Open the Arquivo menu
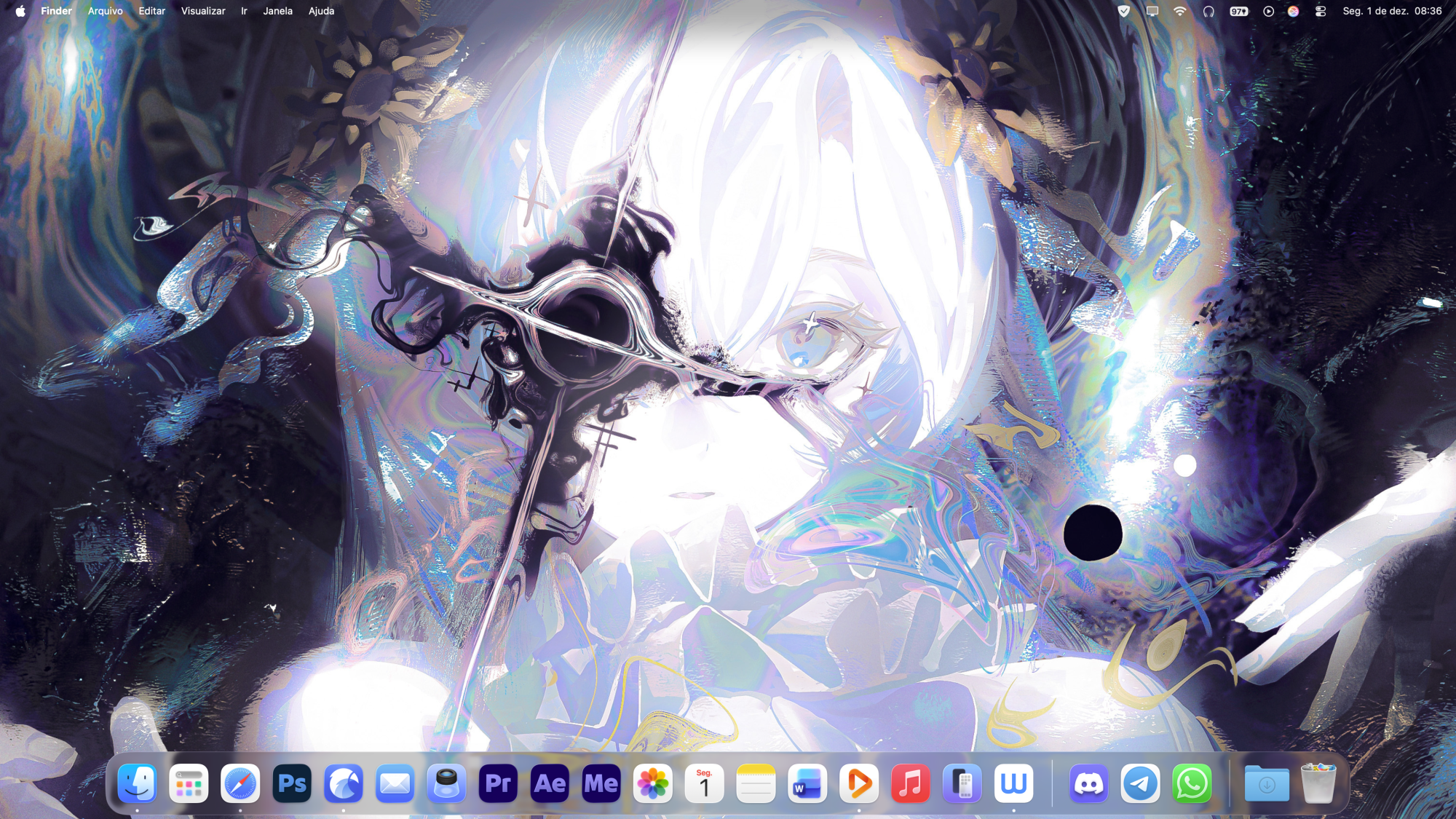 105,11
